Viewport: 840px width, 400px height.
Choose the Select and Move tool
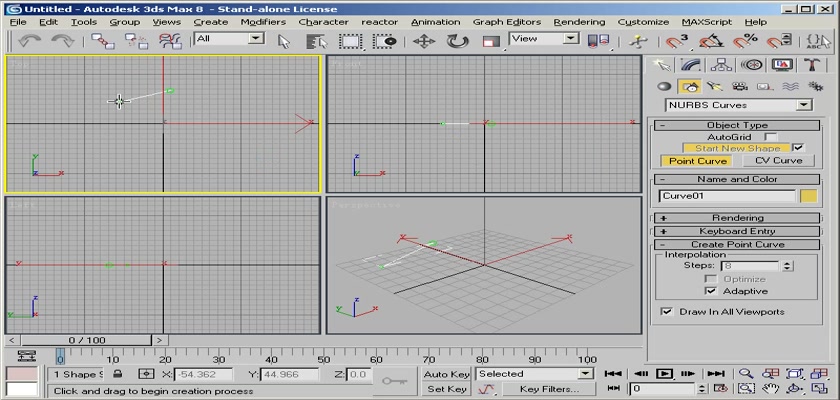click(x=424, y=41)
